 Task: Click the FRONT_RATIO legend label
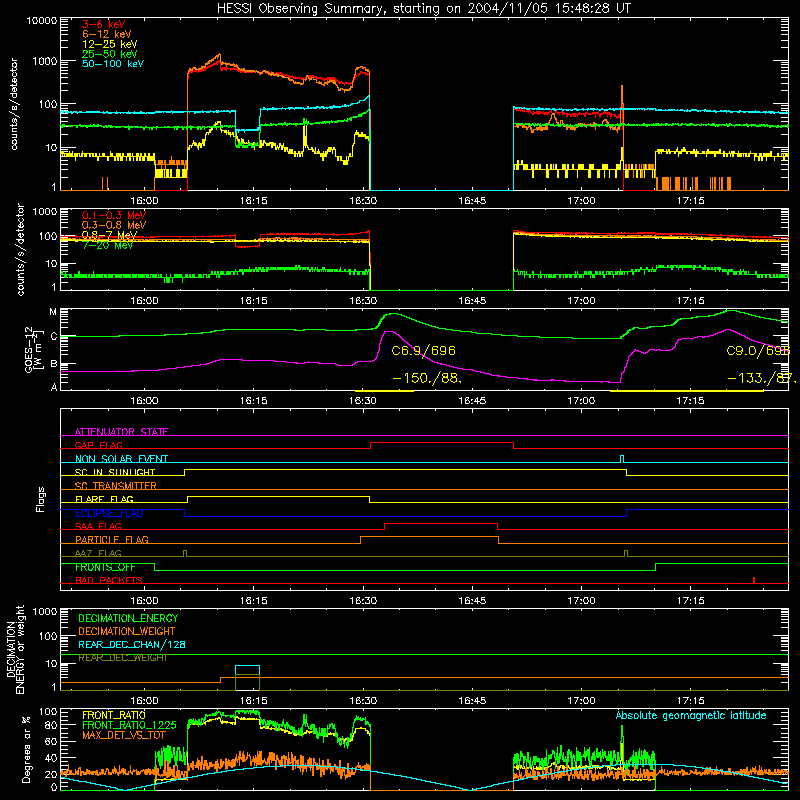point(114,715)
